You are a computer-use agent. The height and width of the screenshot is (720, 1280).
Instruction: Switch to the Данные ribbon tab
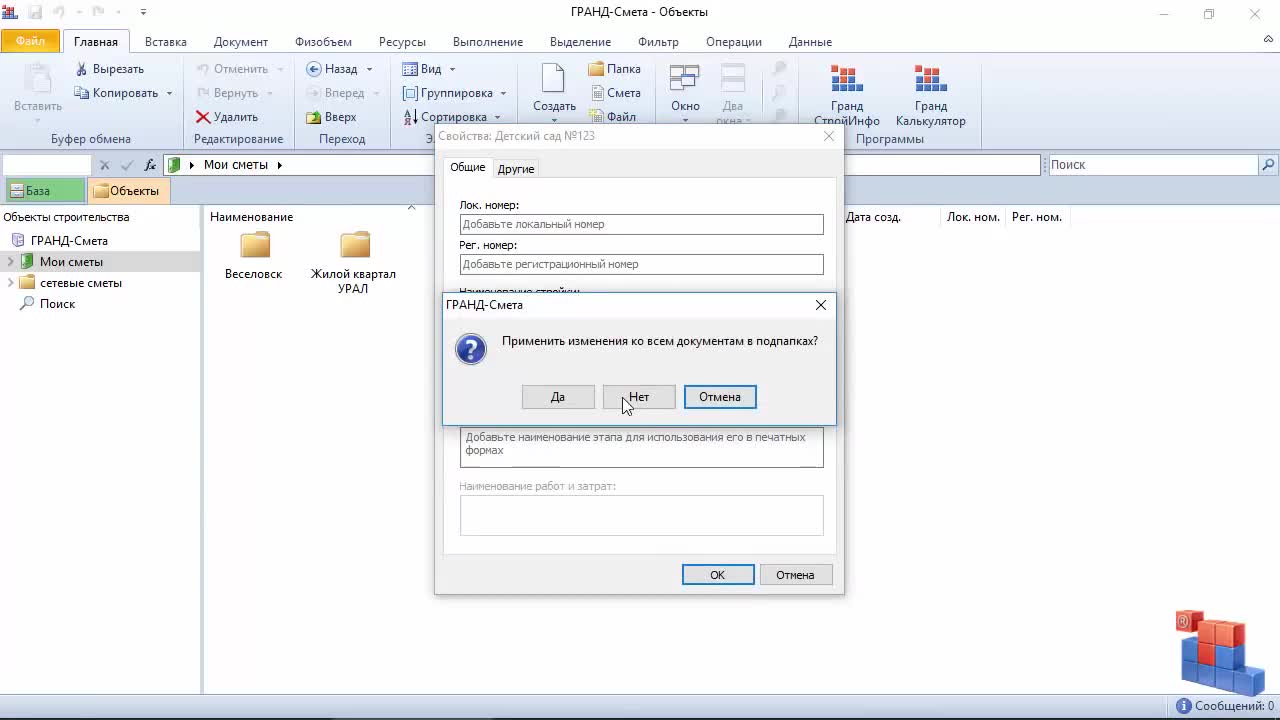pos(810,42)
